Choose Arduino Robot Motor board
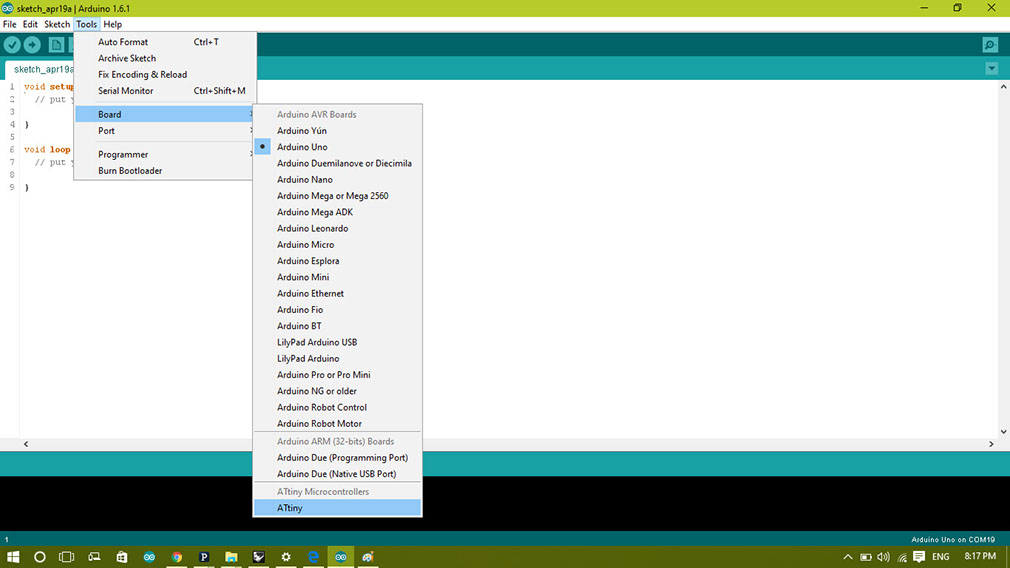This screenshot has width=1010, height=568. coord(338,423)
